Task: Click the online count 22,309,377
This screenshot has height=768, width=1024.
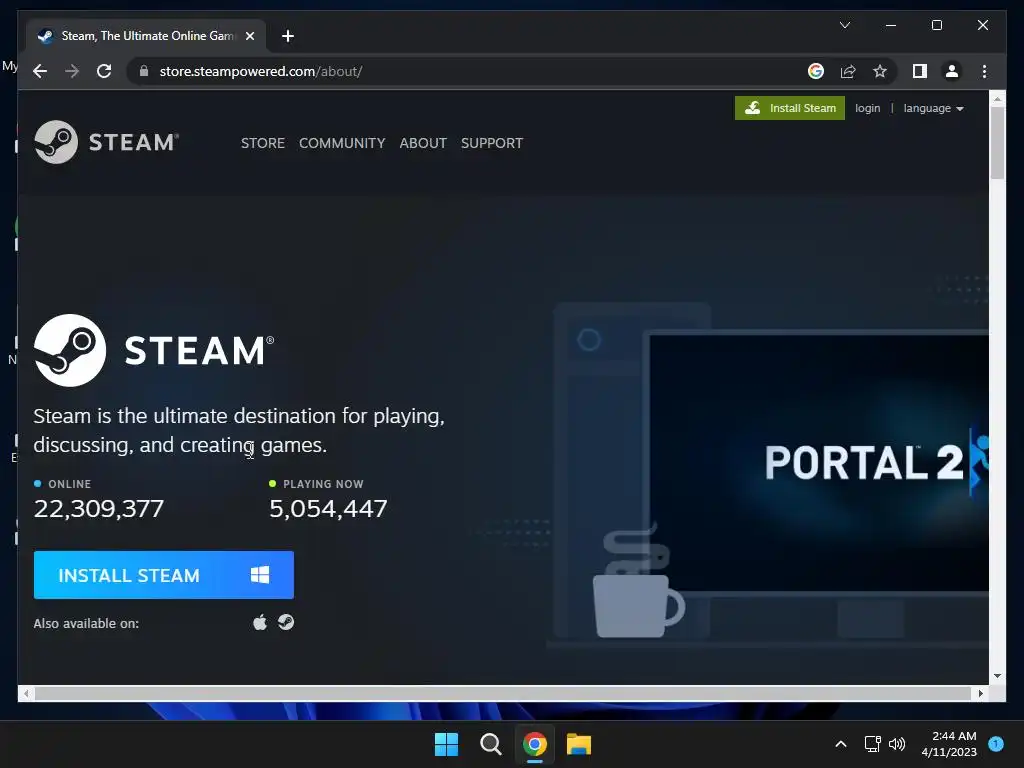Action: pos(99,509)
